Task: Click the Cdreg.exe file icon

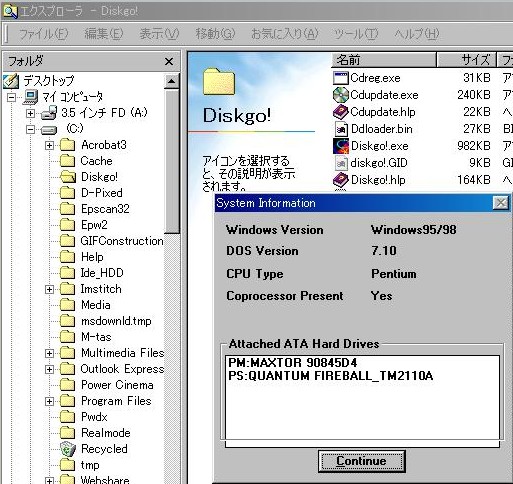Action: point(340,78)
